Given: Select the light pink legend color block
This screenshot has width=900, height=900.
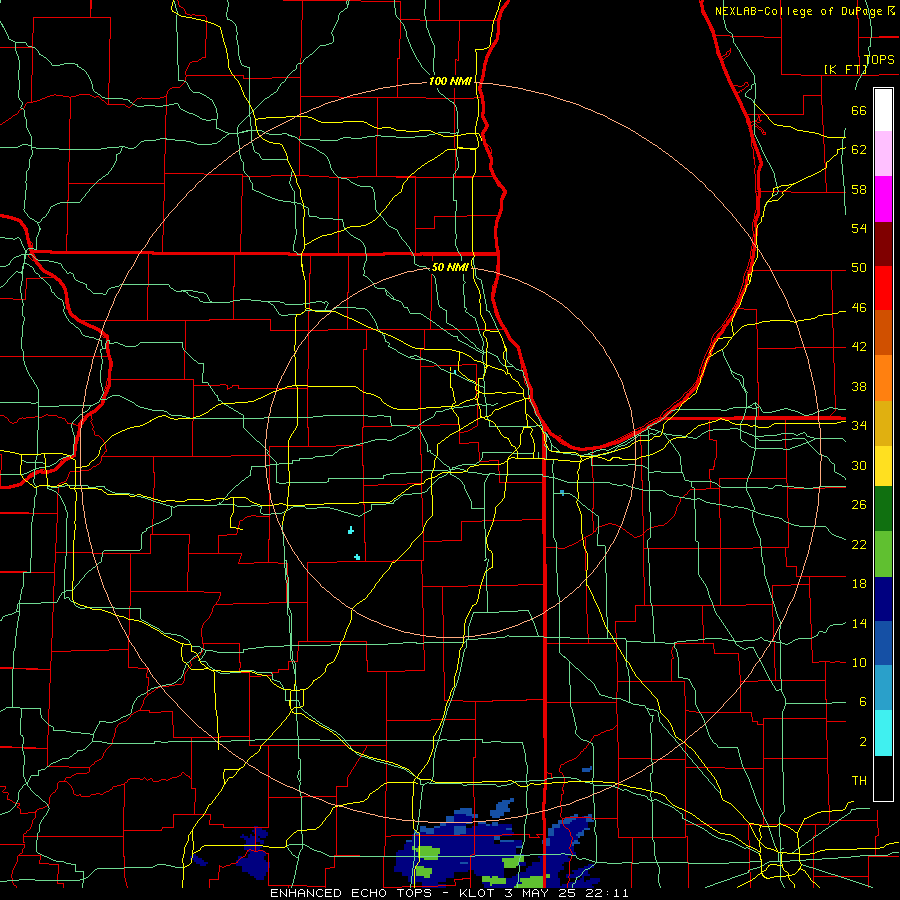Looking at the screenshot, I should [x=883, y=154].
